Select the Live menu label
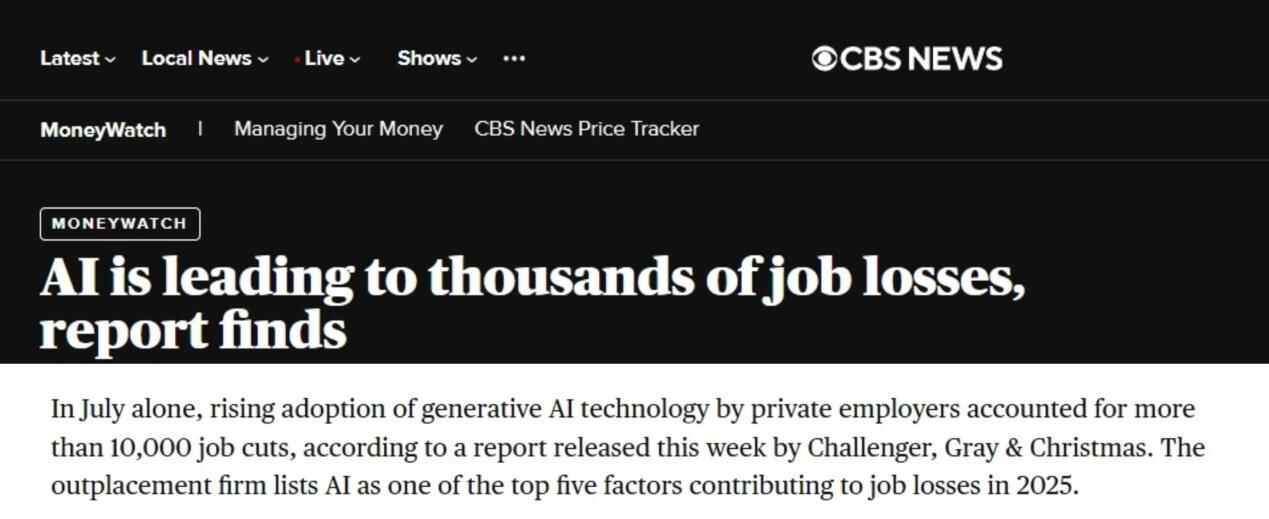 324,59
